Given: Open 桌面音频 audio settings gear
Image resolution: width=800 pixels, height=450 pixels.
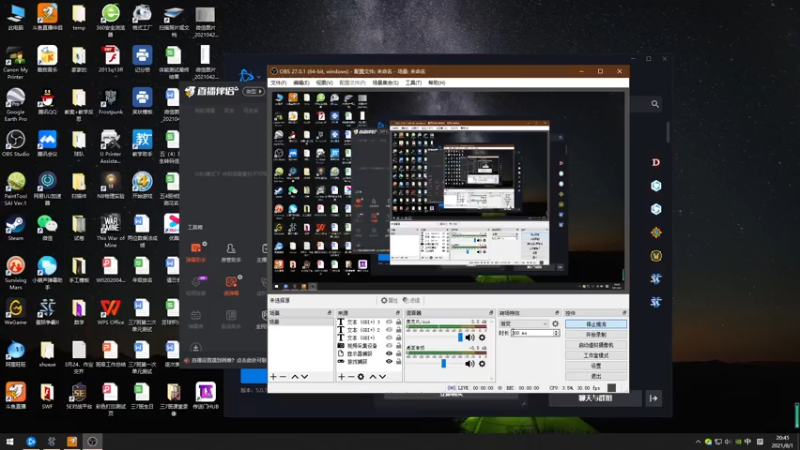Looking at the screenshot, I should [482, 364].
